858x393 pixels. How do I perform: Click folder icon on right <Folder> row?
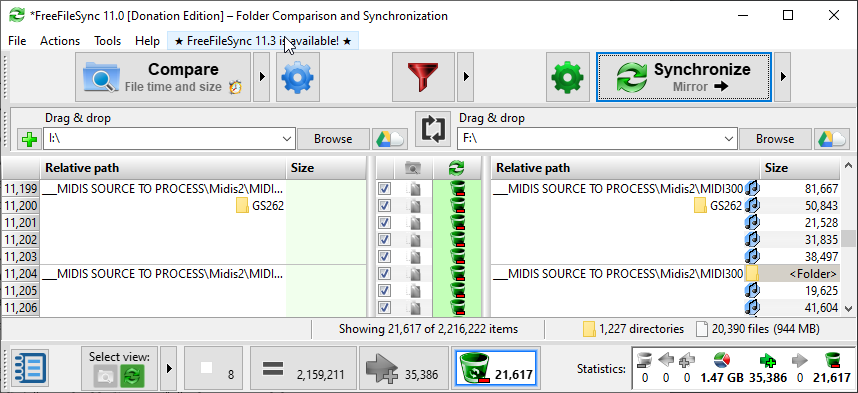click(x=752, y=274)
